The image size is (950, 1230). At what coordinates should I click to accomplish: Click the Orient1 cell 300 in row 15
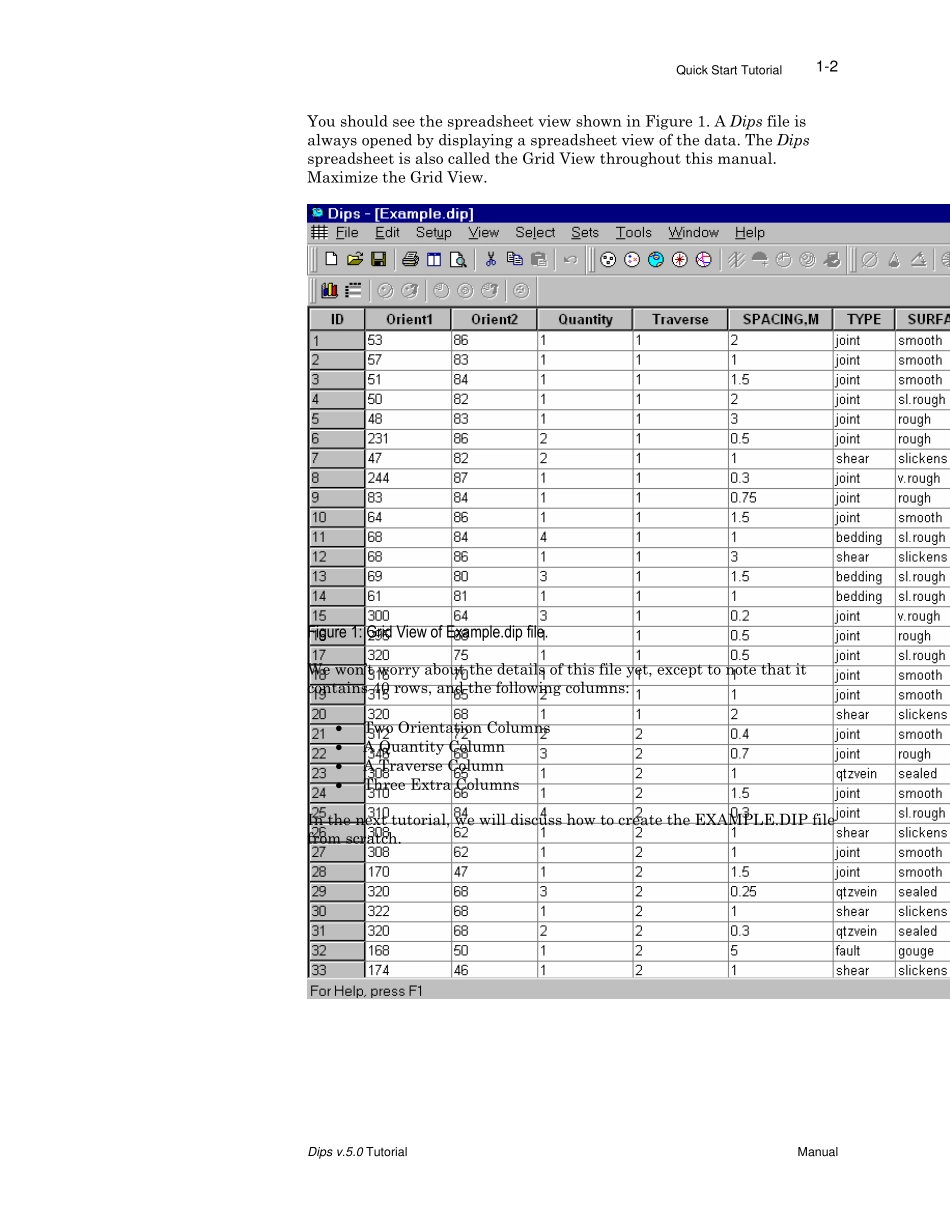(408, 616)
